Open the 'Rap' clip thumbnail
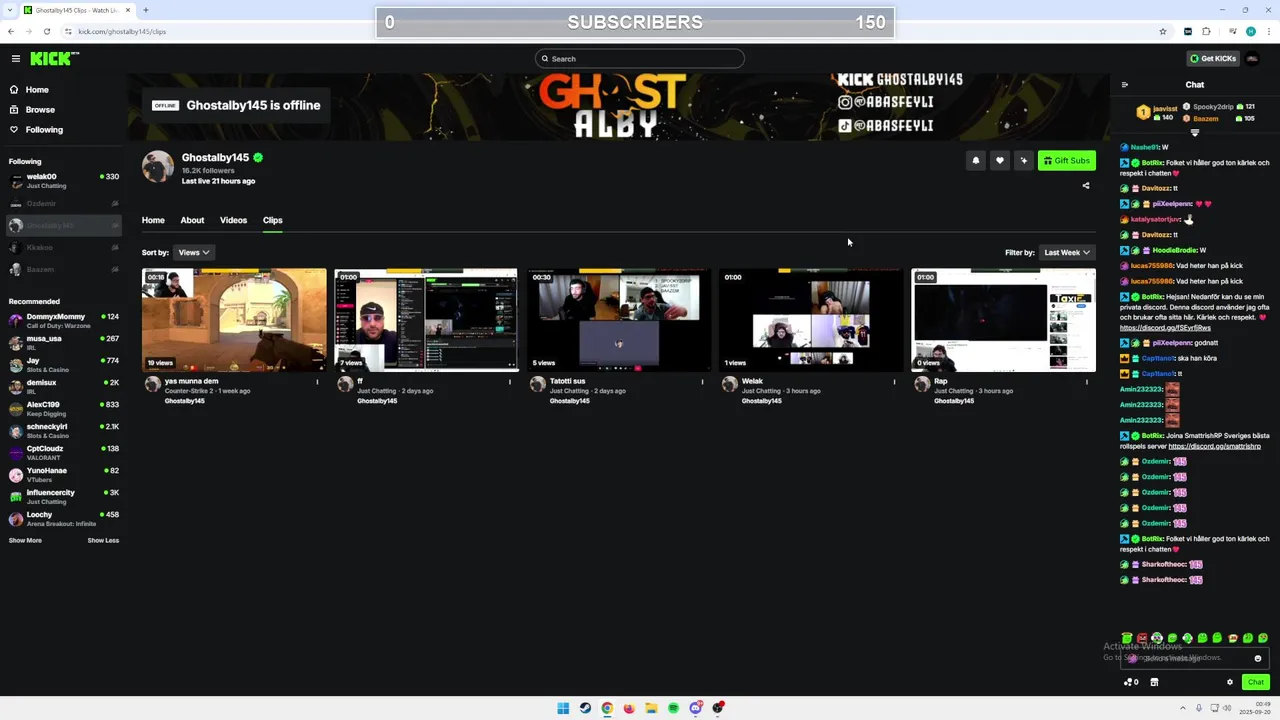This screenshot has height=720, width=1280. [1003, 320]
